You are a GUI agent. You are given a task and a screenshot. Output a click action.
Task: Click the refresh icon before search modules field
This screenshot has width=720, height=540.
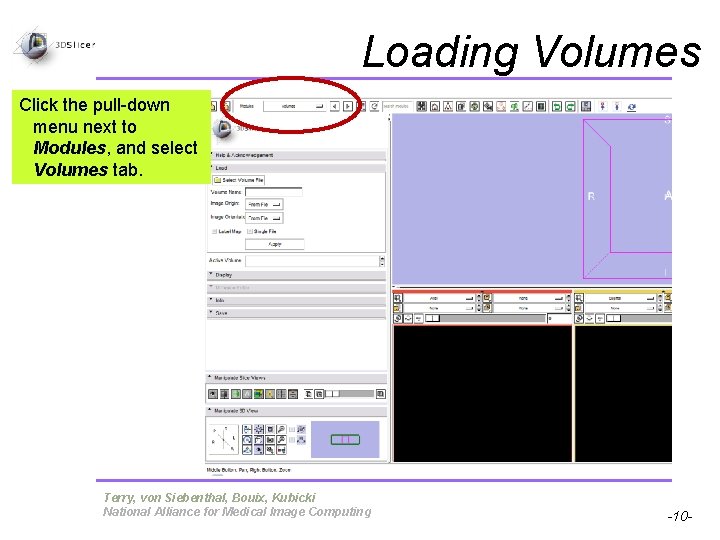pos(375,107)
